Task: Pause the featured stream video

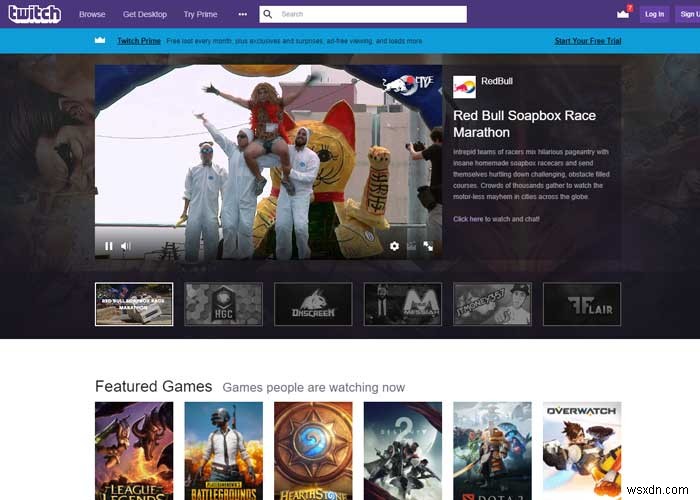Action: click(108, 246)
